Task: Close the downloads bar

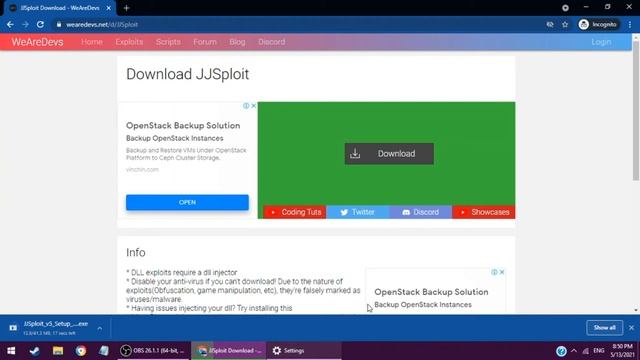Action: click(631, 328)
